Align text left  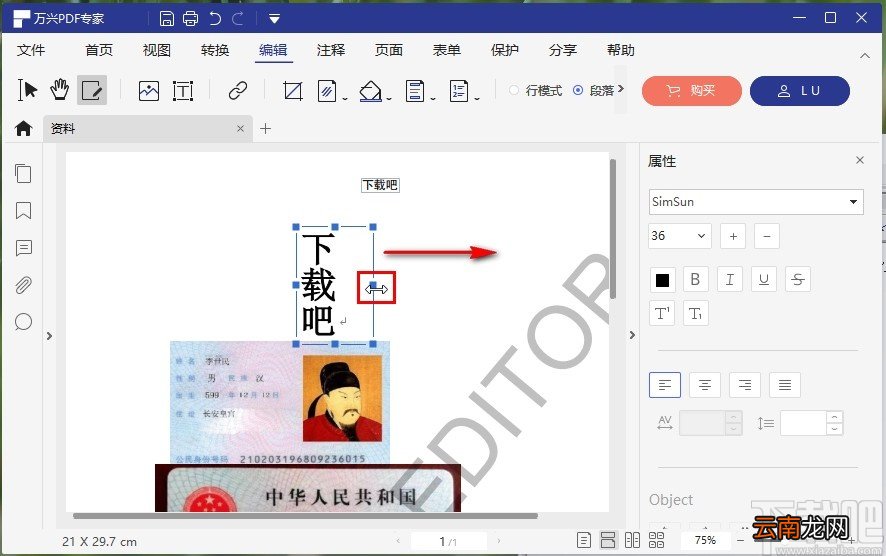tap(665, 385)
